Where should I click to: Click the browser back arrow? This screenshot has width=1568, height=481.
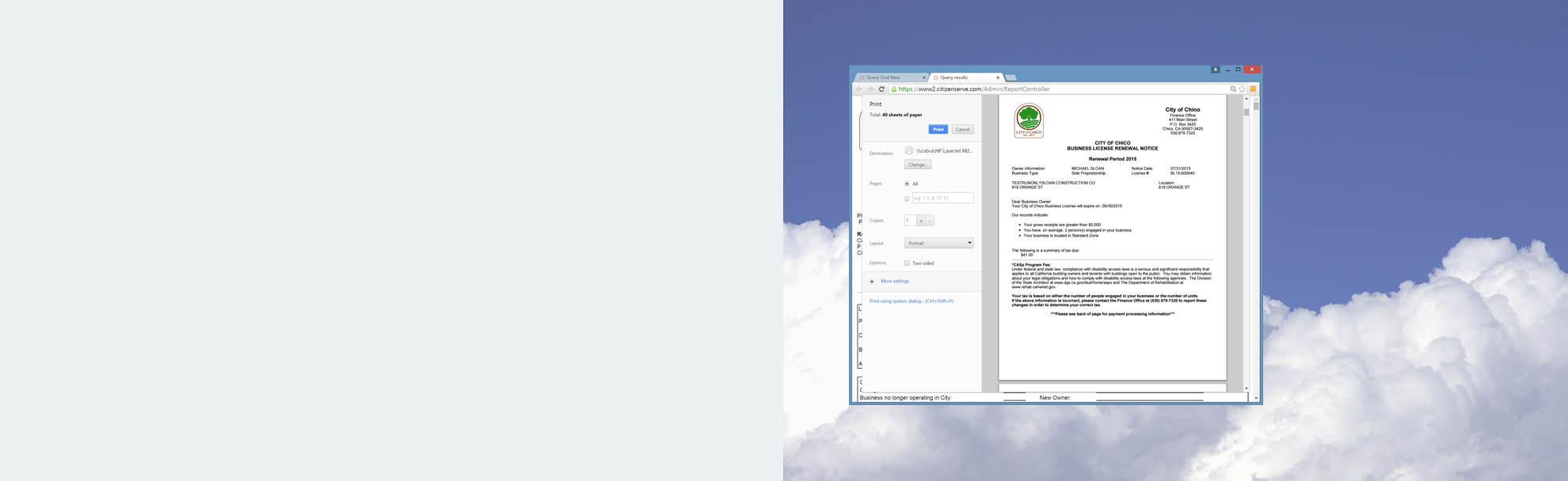[x=859, y=89]
